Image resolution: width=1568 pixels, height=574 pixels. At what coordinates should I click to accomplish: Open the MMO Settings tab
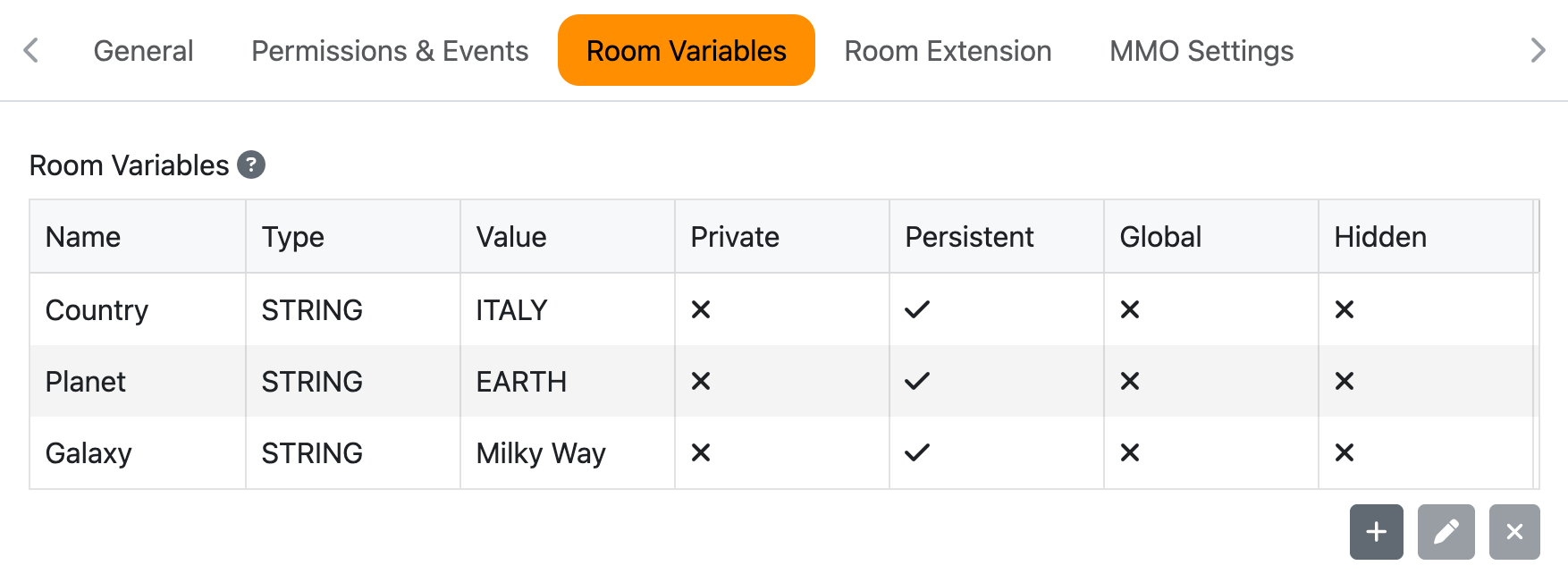(1201, 50)
